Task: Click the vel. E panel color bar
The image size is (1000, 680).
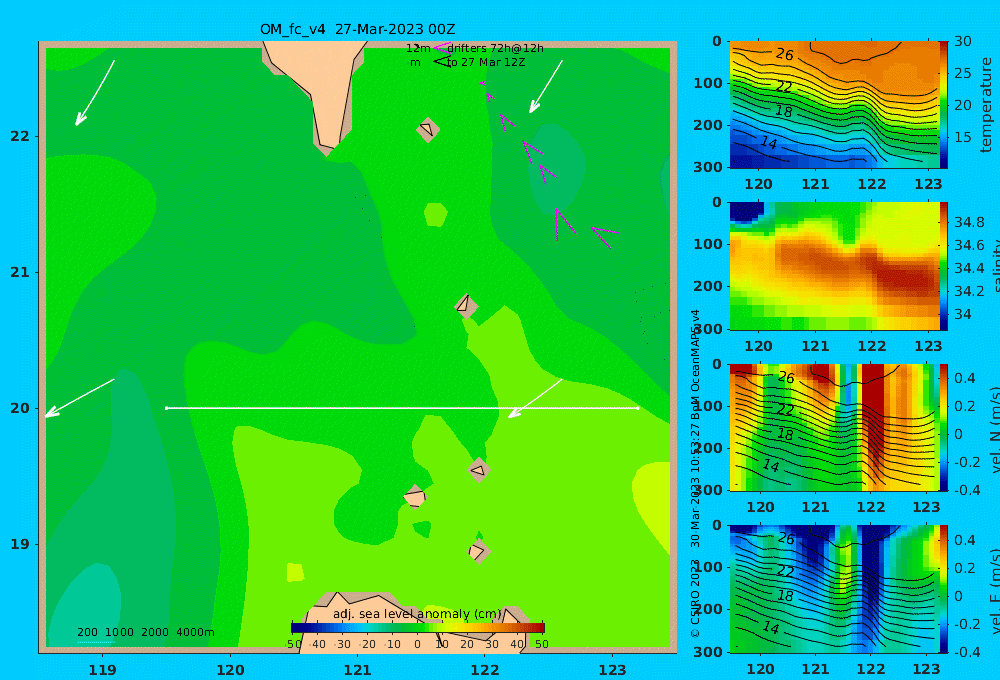Action: pos(943,589)
